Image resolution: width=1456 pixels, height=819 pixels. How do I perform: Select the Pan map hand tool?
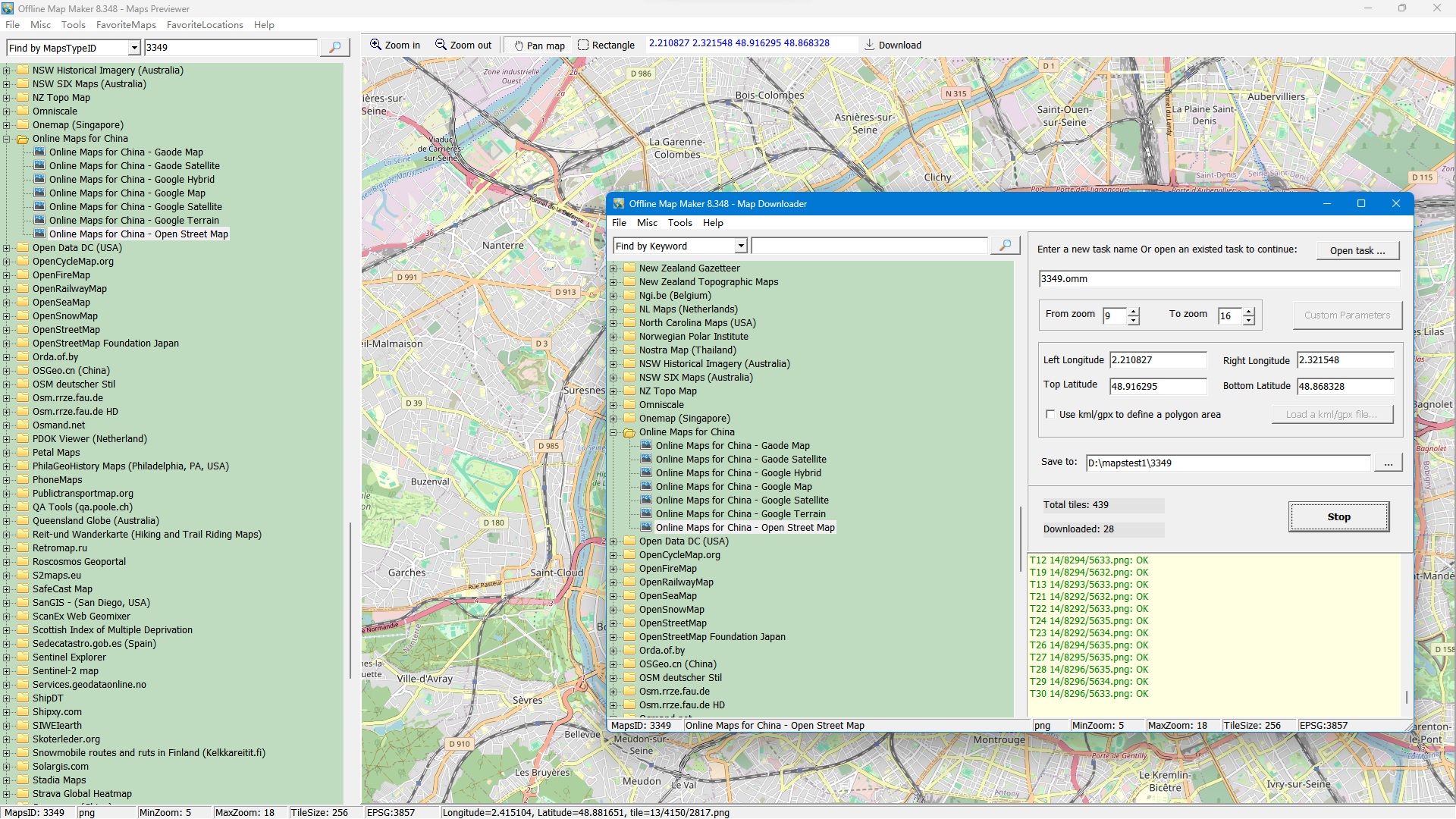click(x=539, y=45)
